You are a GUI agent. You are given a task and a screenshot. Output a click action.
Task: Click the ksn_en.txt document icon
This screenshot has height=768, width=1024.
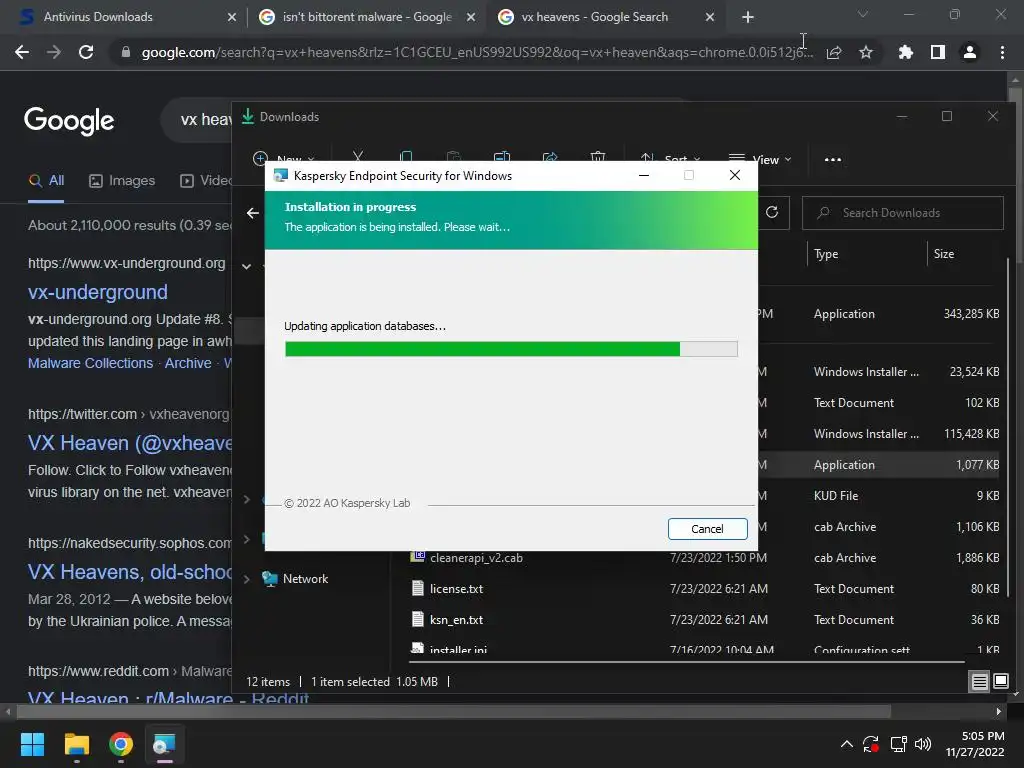tap(418, 619)
